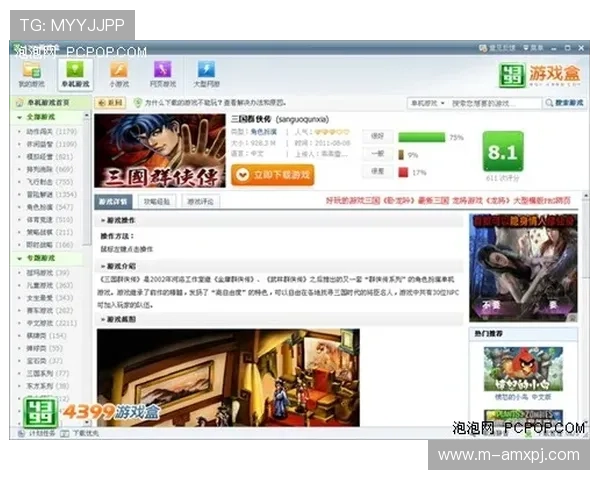Select the category with 1109 games
The width and height of the screenshot is (600, 480).
click(x=51, y=144)
